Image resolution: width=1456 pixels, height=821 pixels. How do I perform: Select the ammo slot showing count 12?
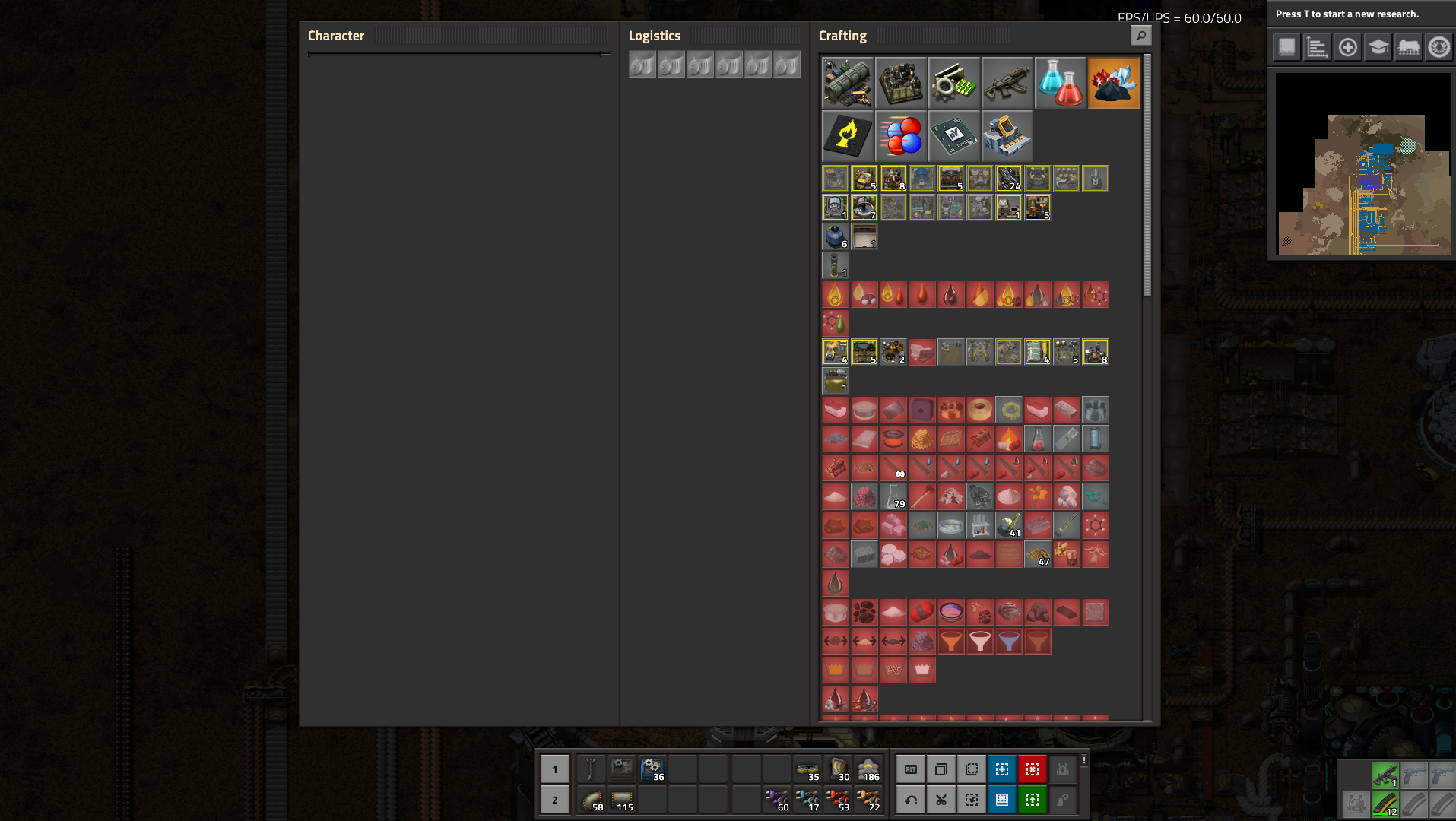[1385, 804]
